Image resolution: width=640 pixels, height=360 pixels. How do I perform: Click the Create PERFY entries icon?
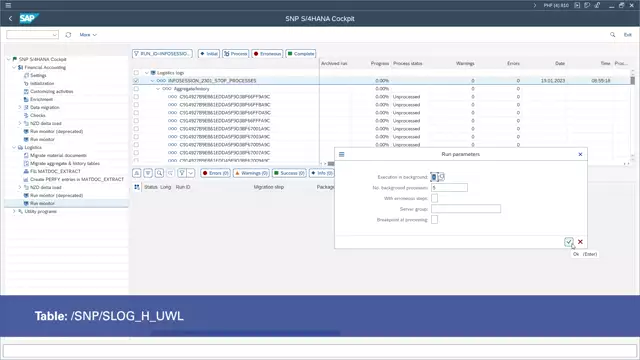tap(27, 179)
